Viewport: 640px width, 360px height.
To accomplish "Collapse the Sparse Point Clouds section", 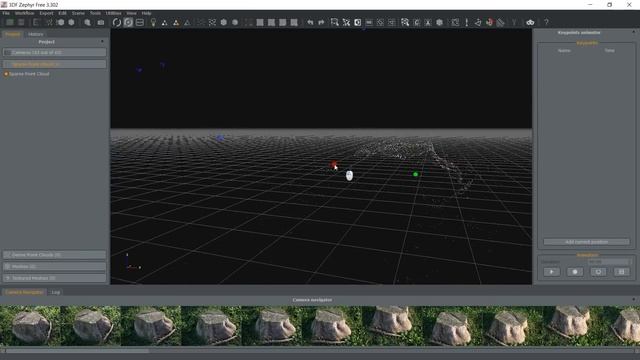I will pyautogui.click(x=55, y=64).
